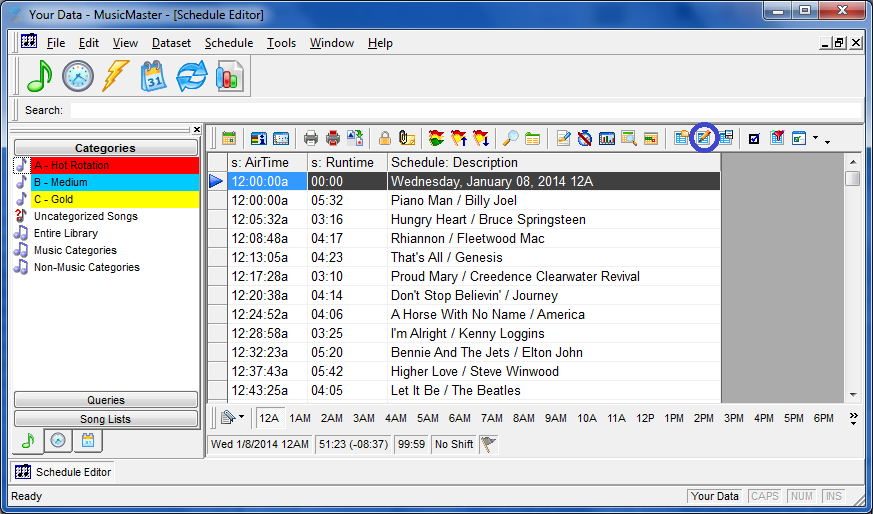
Task: Click the black printer icon
Action: [x=311, y=138]
